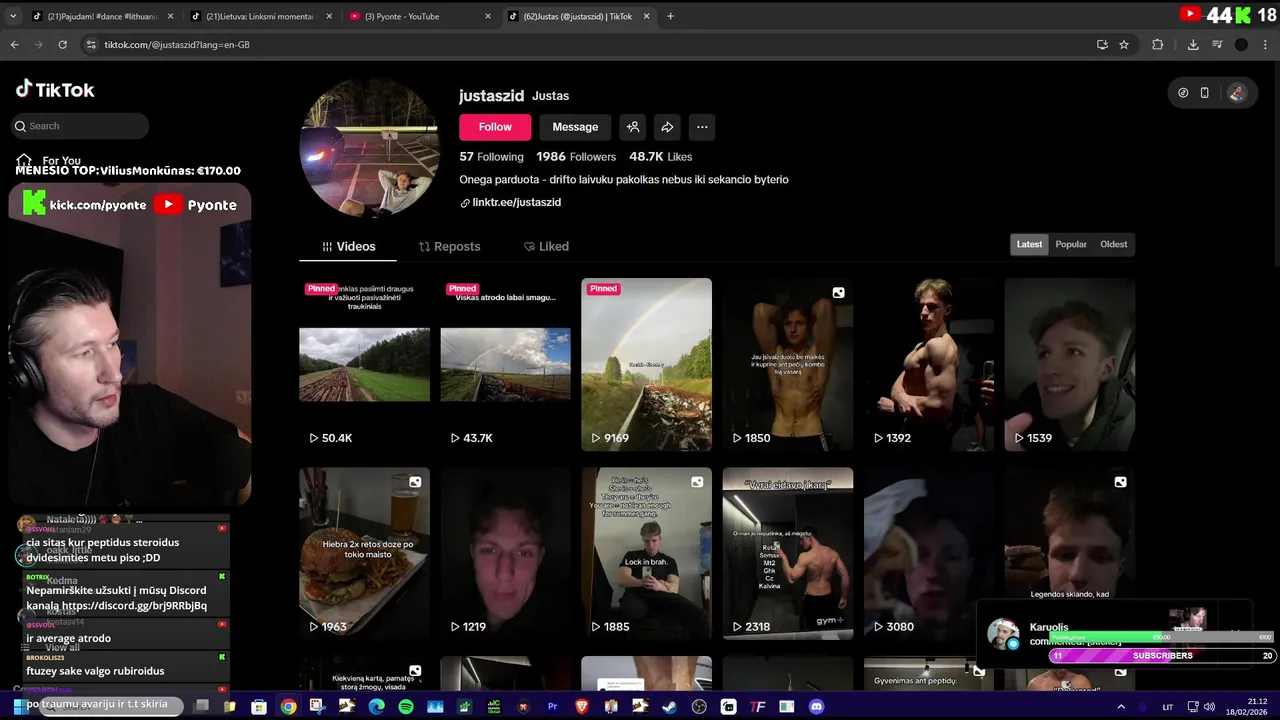The width and height of the screenshot is (1280, 720).
Task: Open the 'Lock in brah' video with 1885 views
Action: pyautogui.click(x=647, y=553)
